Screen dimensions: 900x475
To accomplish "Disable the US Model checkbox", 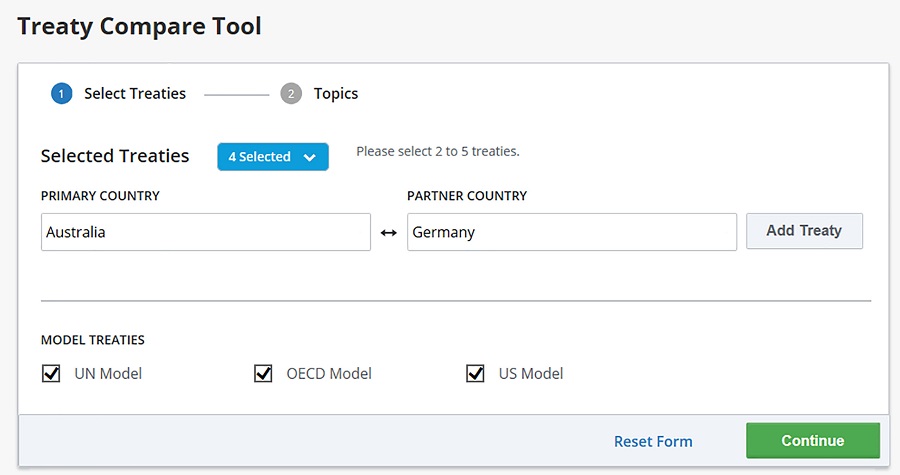I will [475, 373].
